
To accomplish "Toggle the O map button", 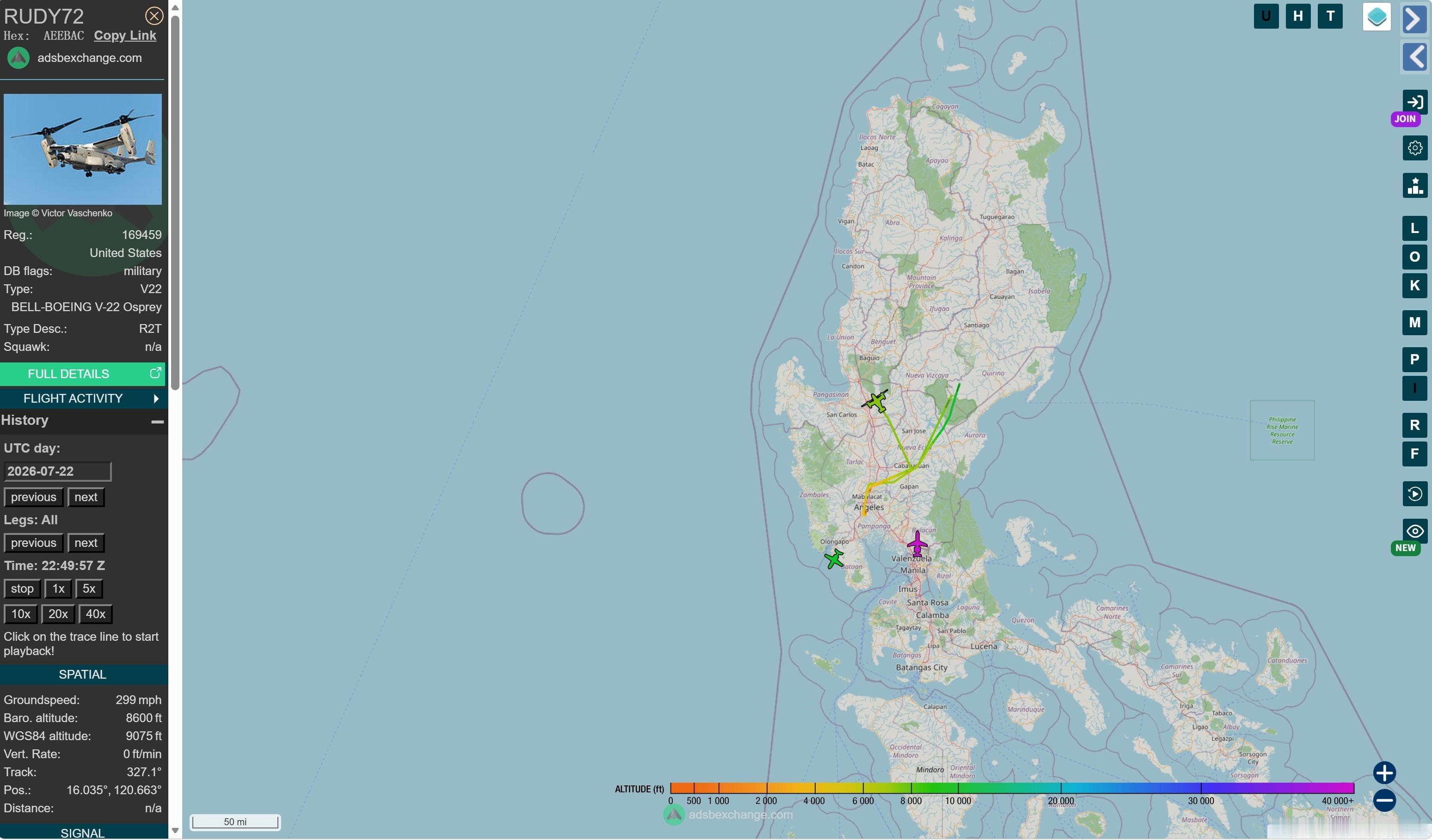I will point(1415,257).
